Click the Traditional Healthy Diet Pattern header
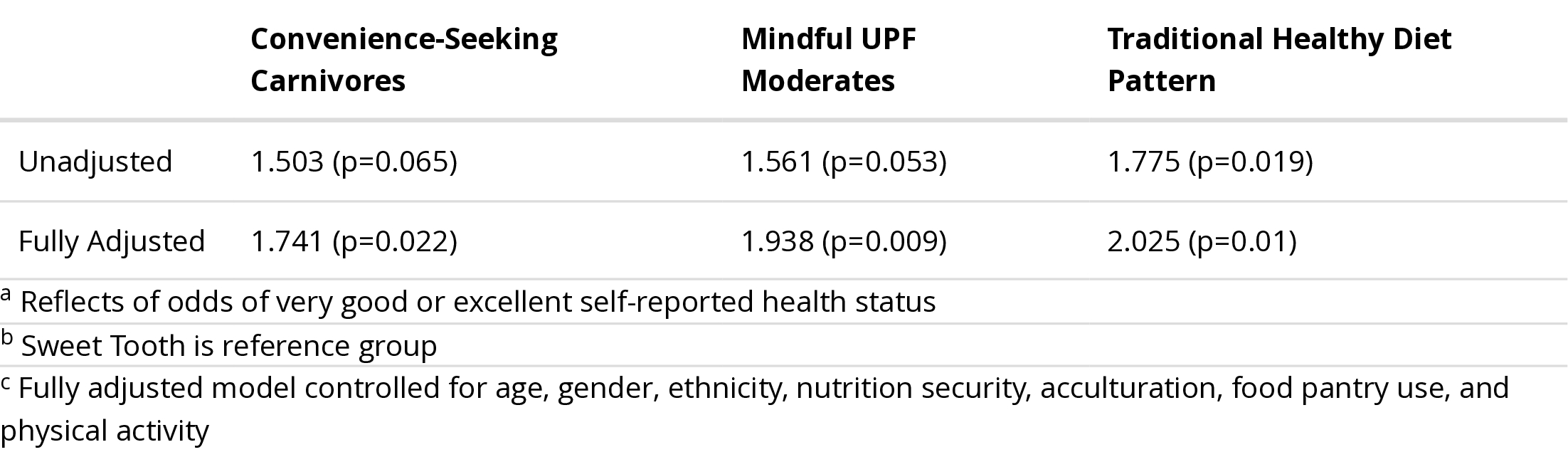Image resolution: width=1568 pixels, height=452 pixels. coord(1278,60)
